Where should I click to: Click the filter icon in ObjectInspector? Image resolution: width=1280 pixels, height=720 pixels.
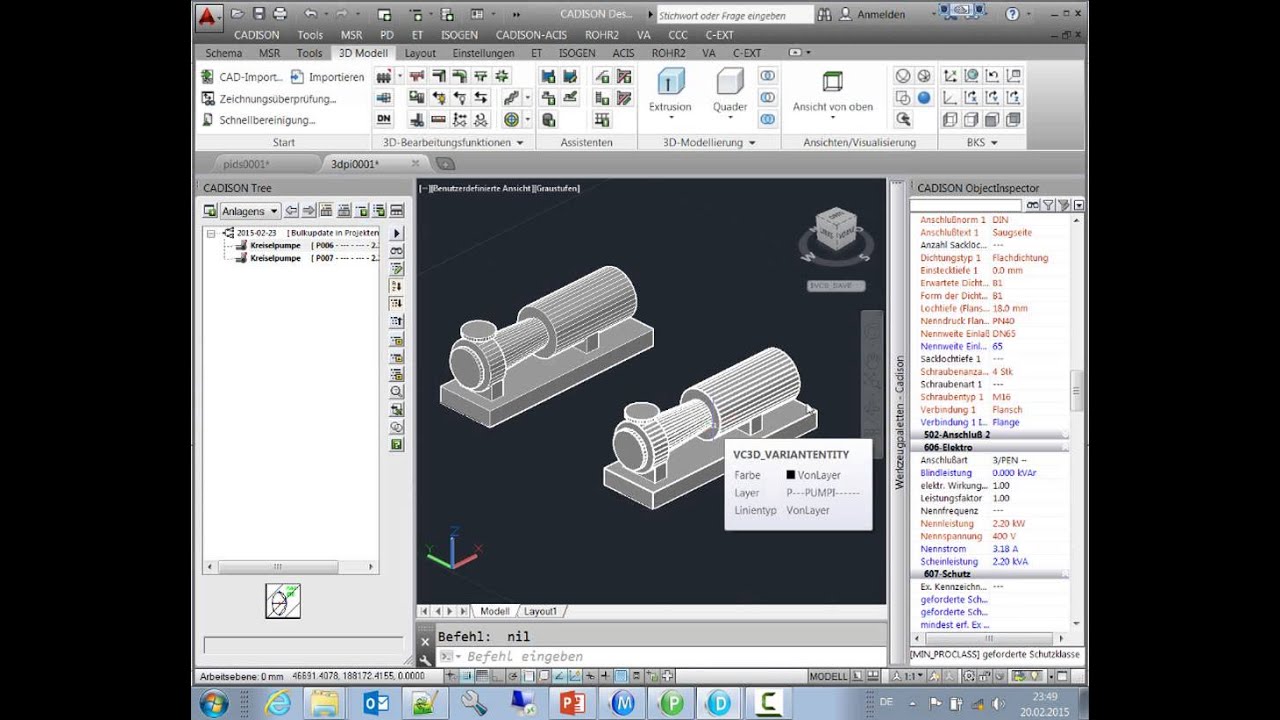(x=1047, y=205)
